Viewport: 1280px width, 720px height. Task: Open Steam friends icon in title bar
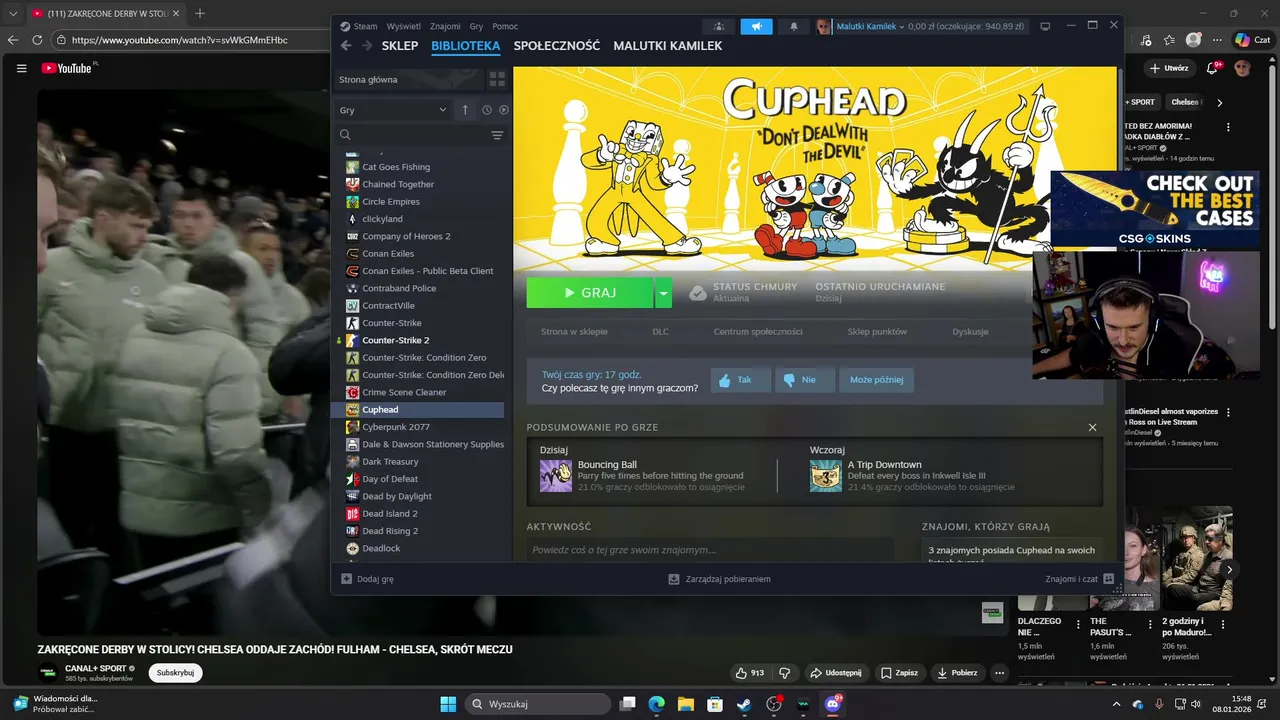718,27
